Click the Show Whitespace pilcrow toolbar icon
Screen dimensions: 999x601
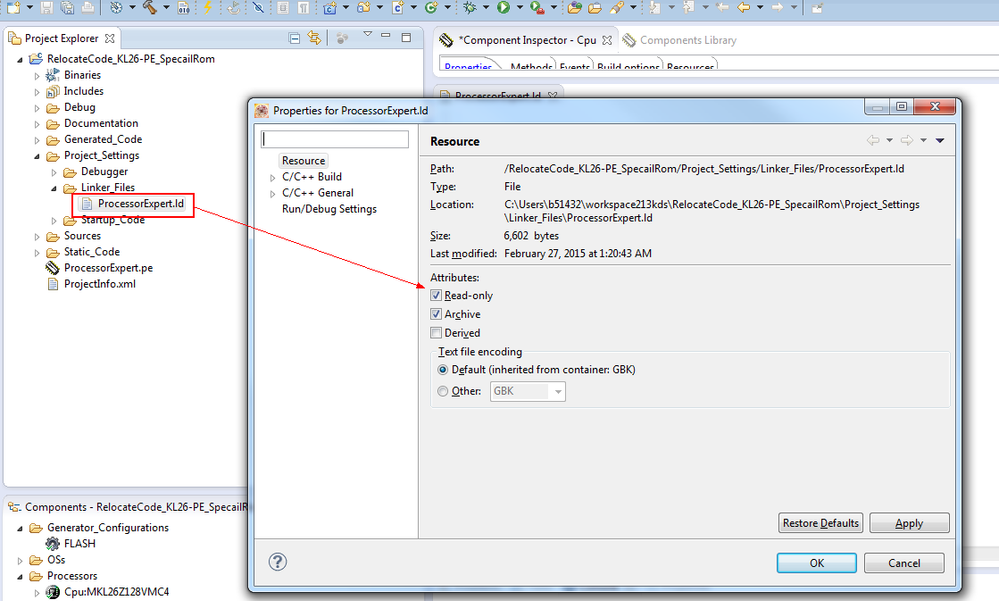(x=304, y=8)
